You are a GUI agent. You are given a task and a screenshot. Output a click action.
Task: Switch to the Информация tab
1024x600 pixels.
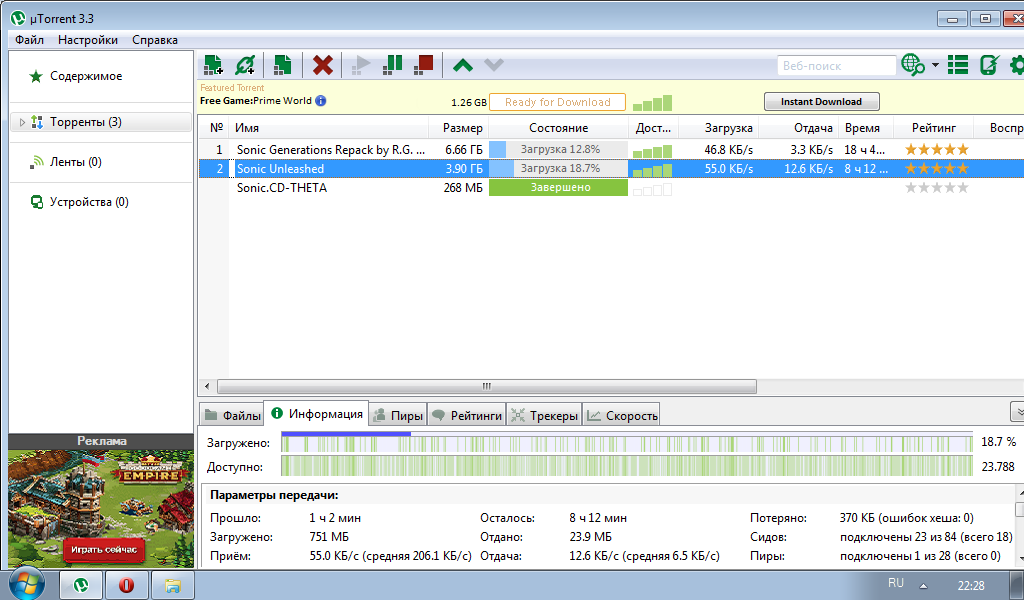[316, 413]
